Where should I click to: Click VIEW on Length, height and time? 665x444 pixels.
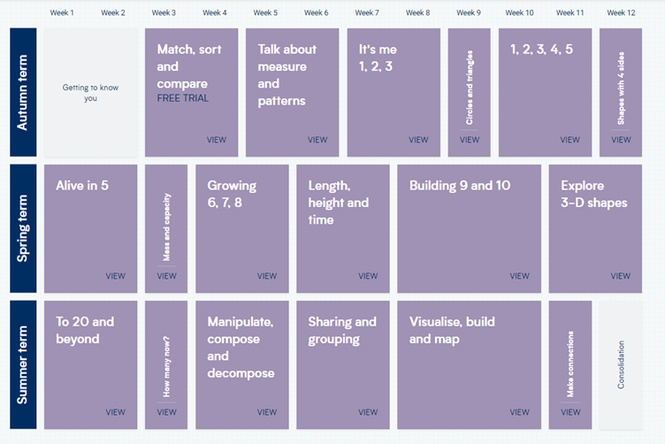click(368, 276)
